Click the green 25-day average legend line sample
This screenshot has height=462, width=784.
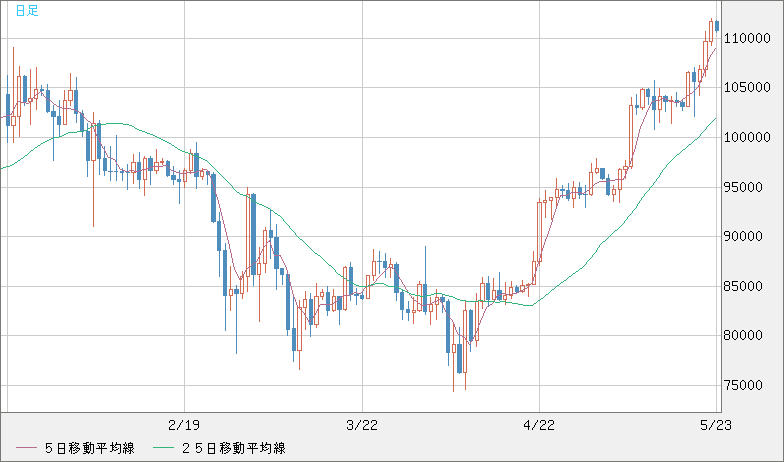(163, 448)
